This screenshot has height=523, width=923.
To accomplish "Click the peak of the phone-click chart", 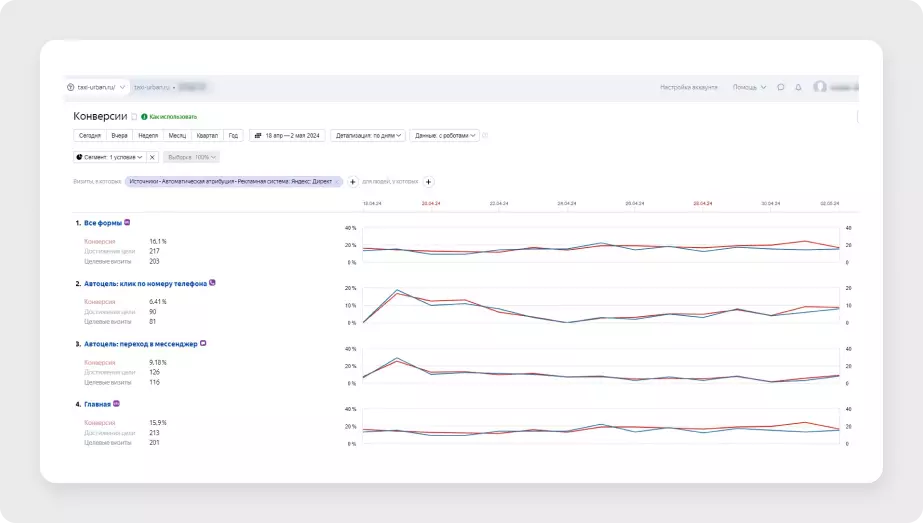I will (x=397, y=290).
